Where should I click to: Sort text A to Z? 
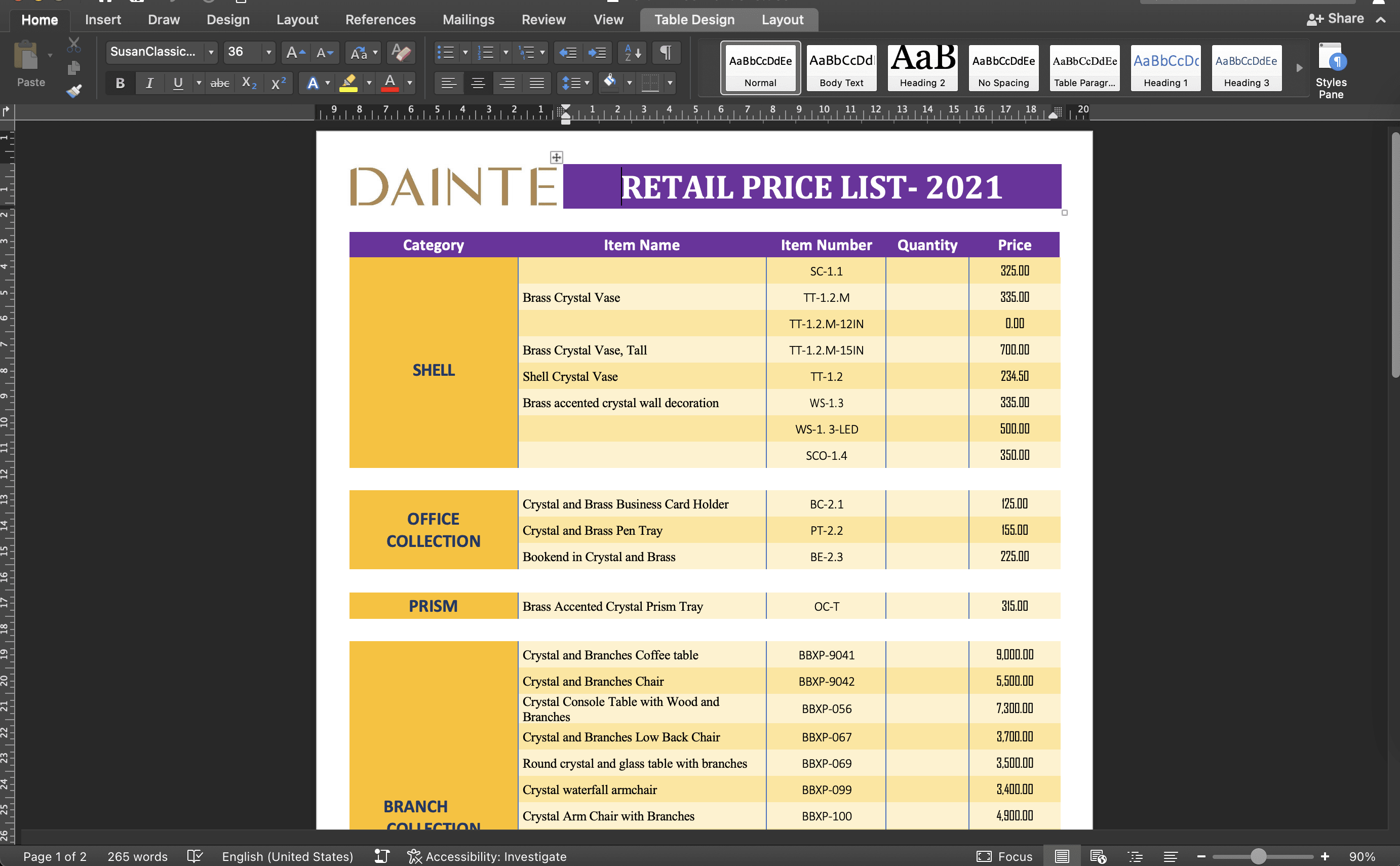[633, 53]
